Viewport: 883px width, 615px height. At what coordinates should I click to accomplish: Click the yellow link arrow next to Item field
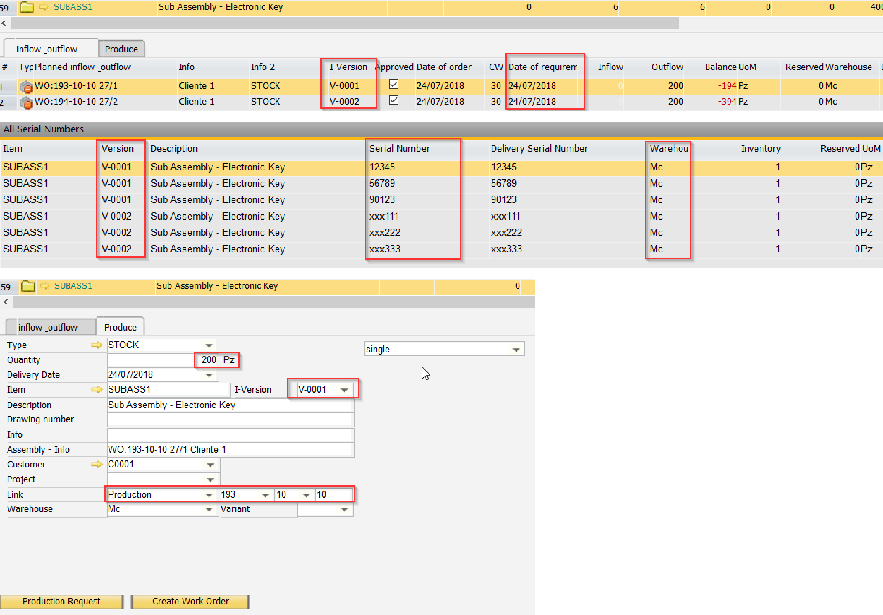(x=97, y=389)
